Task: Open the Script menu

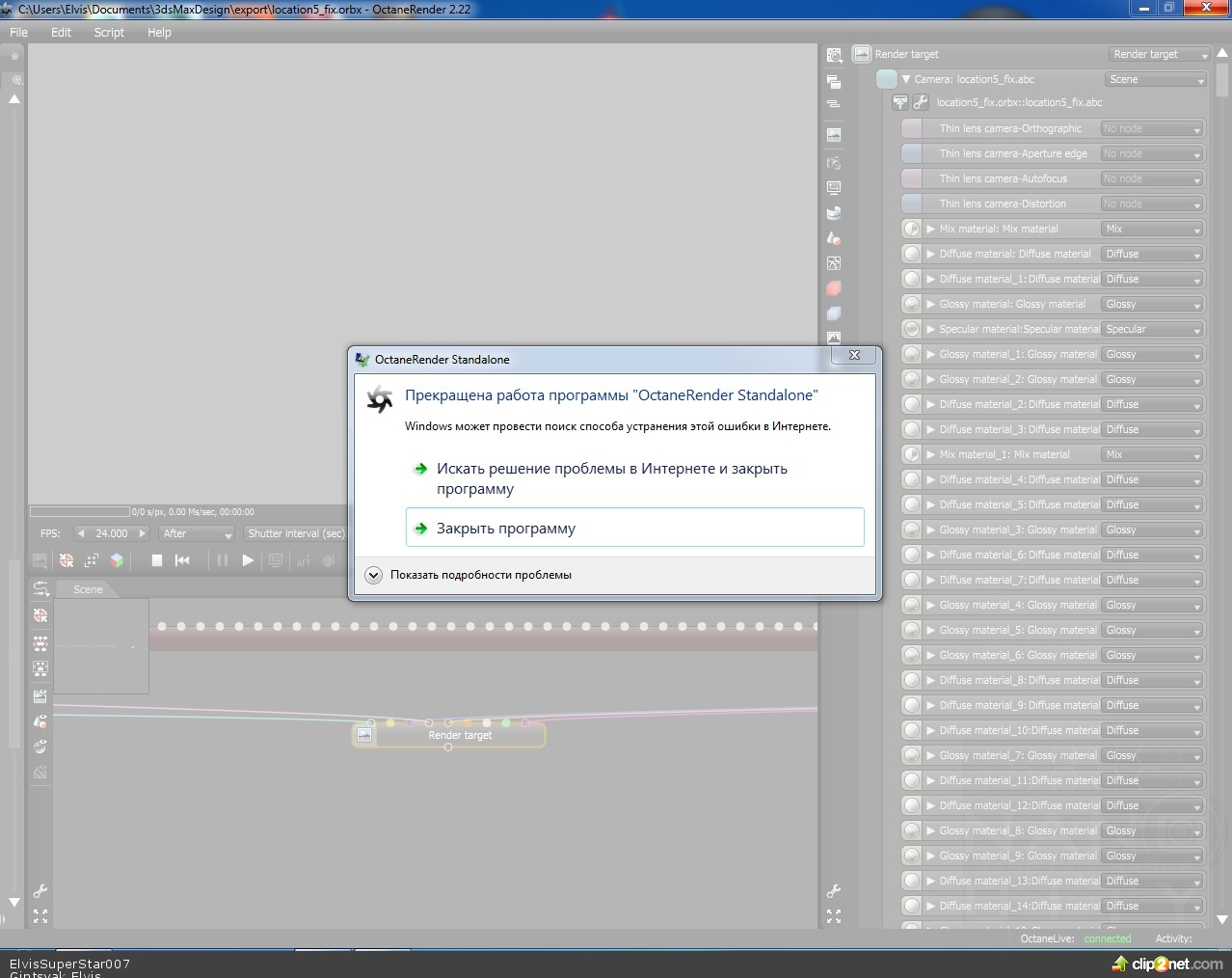Action: 109,32
